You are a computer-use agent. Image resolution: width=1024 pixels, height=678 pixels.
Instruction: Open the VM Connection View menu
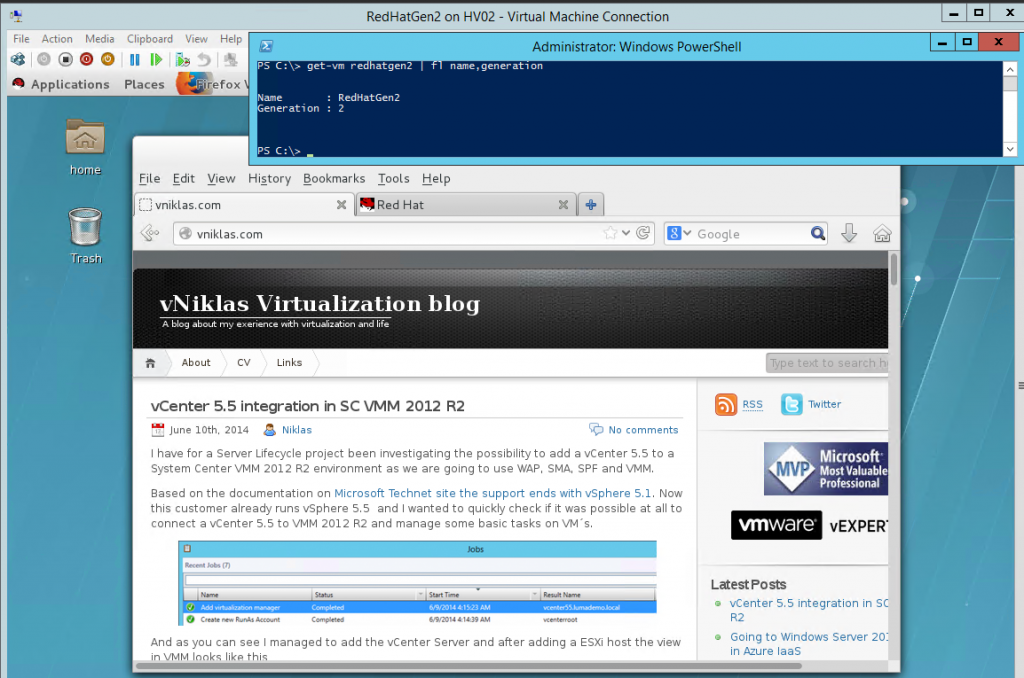[x=196, y=39]
